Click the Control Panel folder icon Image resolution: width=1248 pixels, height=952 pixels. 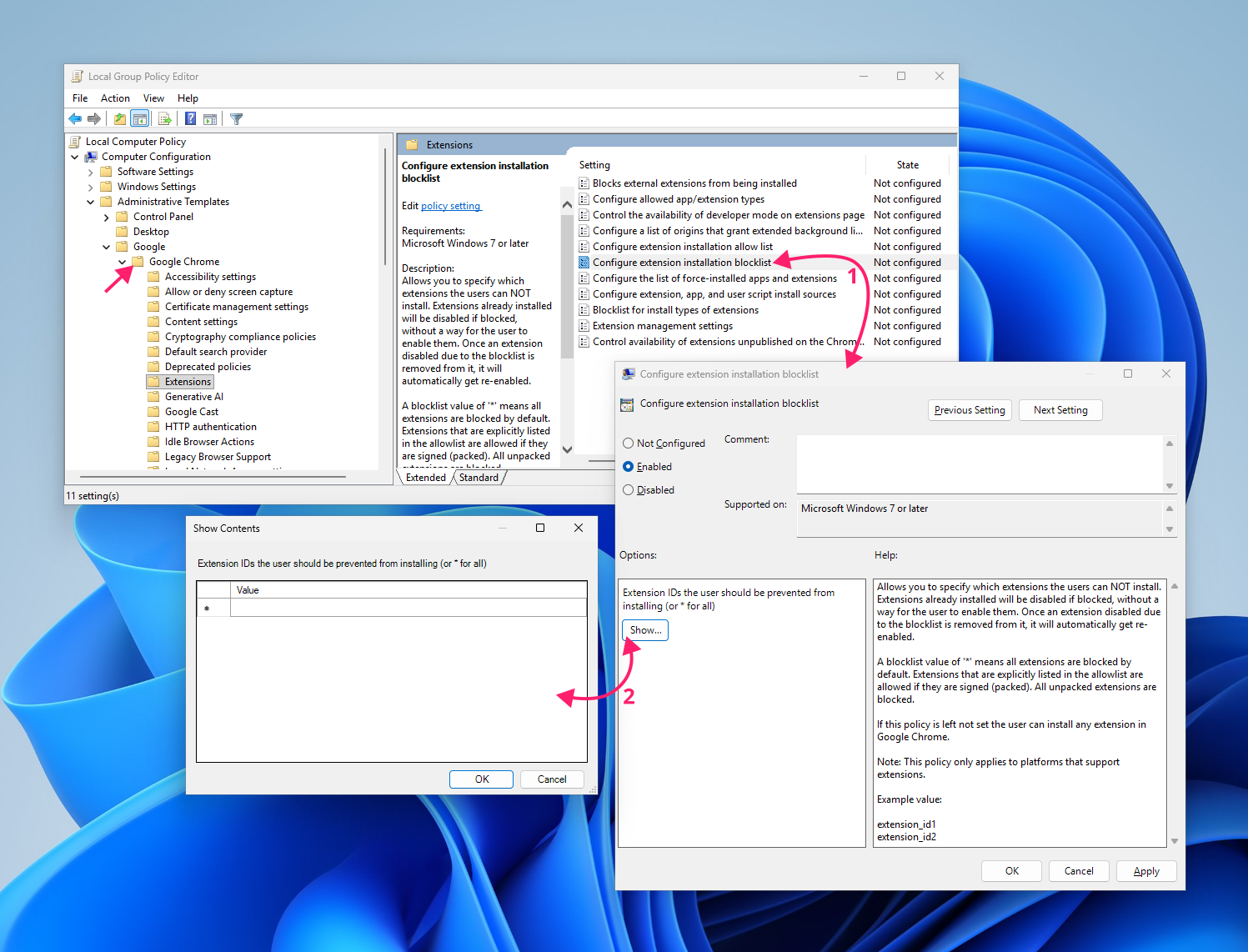[122, 217]
